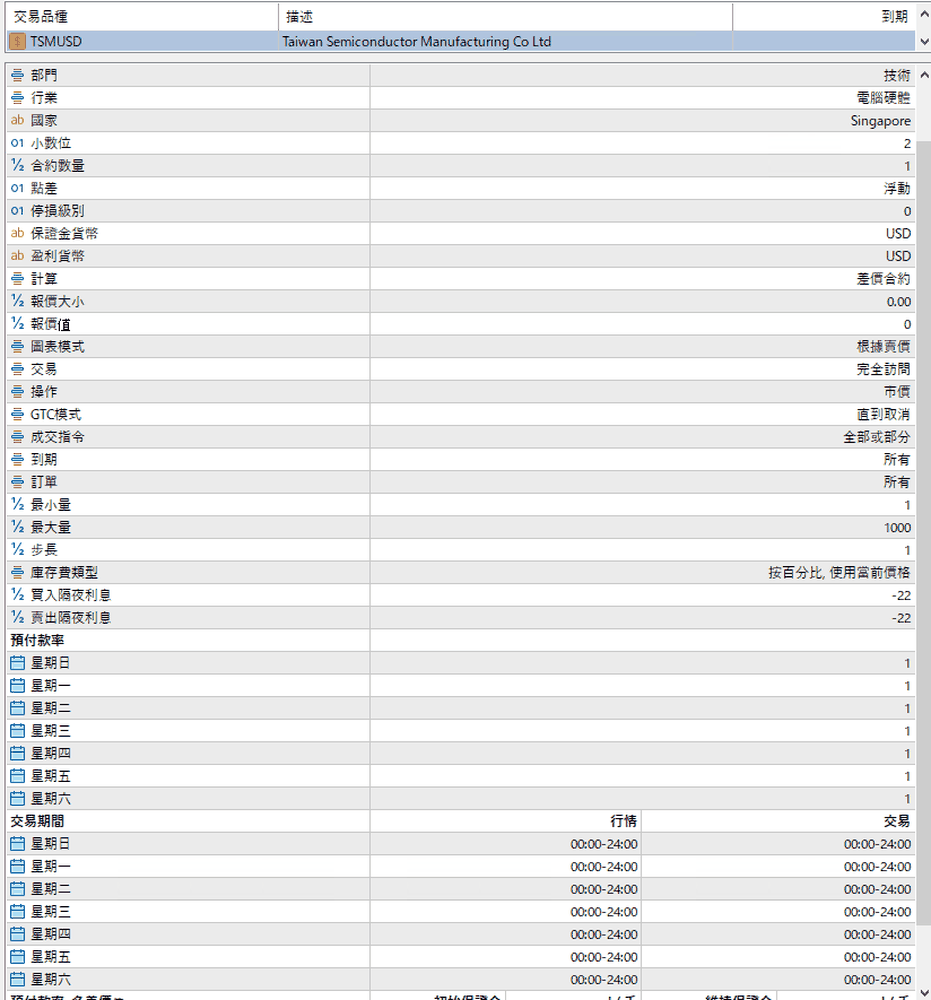Click the 描述 column header
The image size is (931, 1000).
[505, 17]
